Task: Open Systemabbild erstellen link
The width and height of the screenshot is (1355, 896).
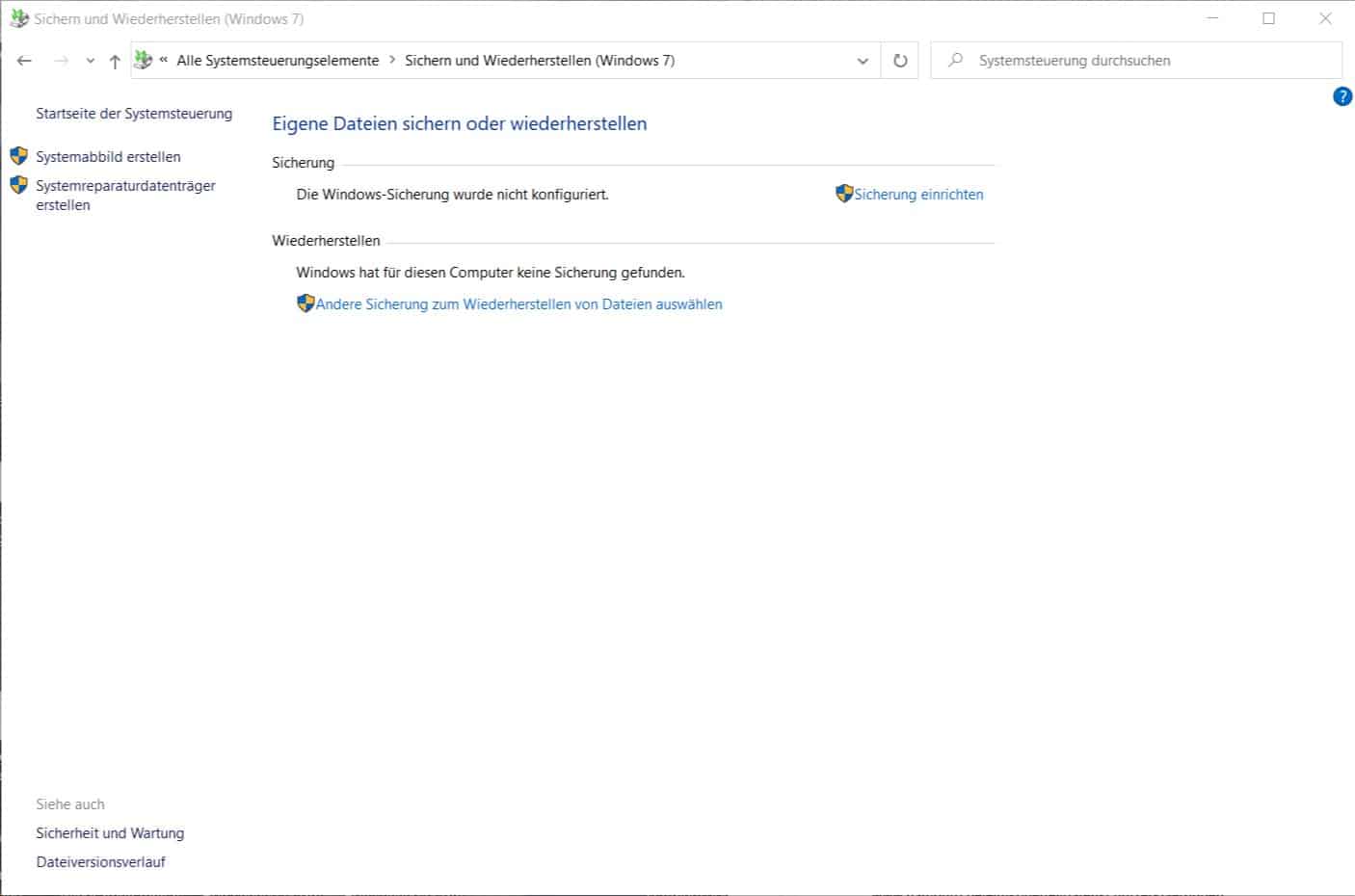Action: tap(108, 157)
